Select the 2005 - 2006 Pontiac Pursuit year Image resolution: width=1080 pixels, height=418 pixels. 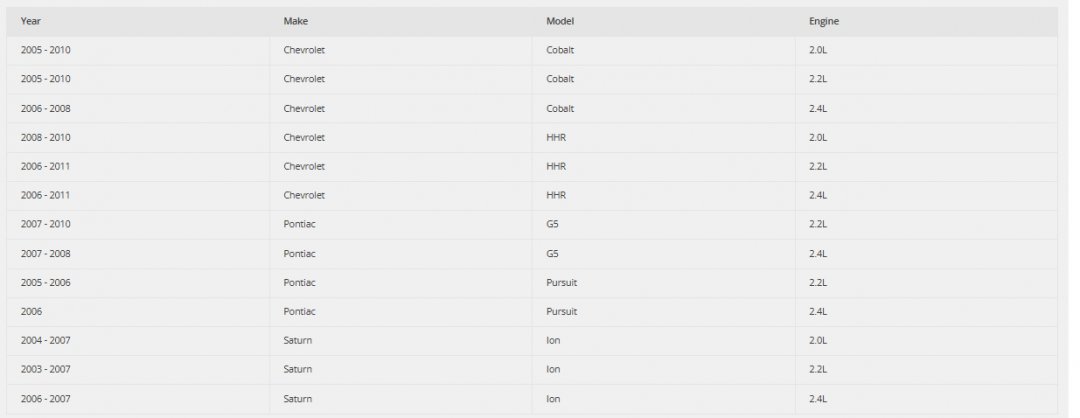(x=45, y=282)
